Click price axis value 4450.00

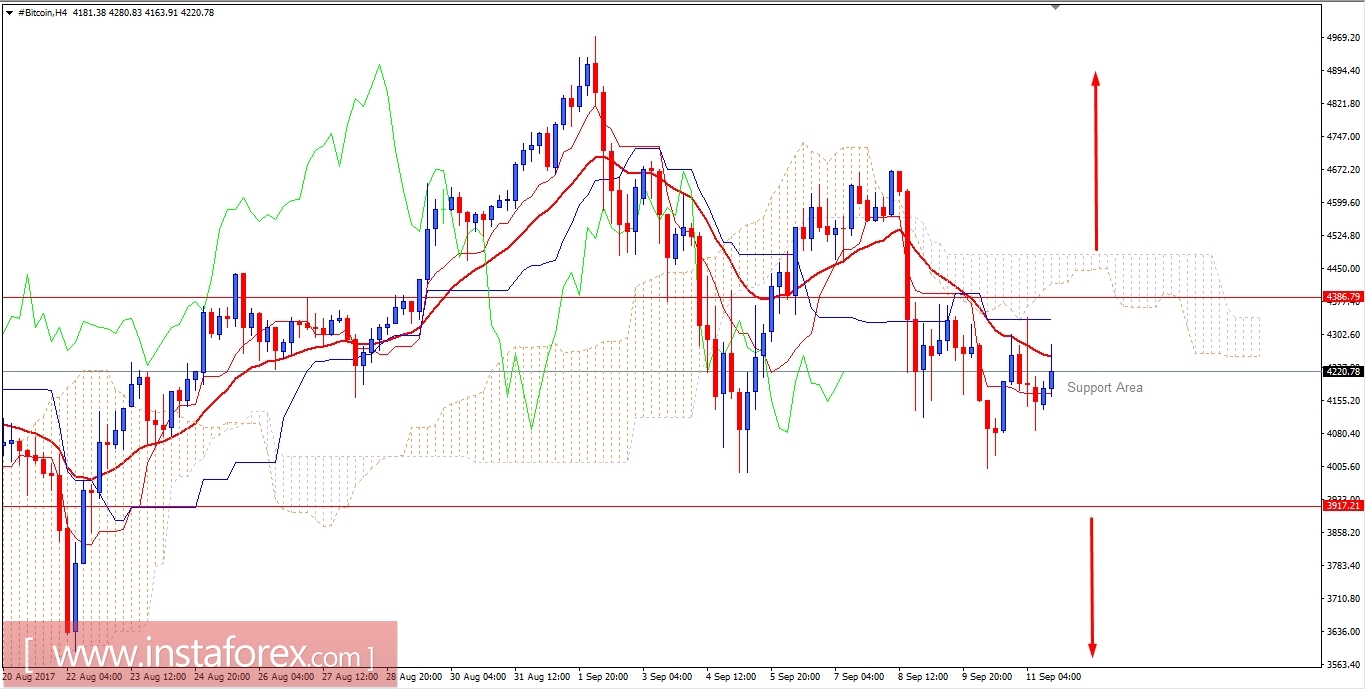tap(1344, 269)
